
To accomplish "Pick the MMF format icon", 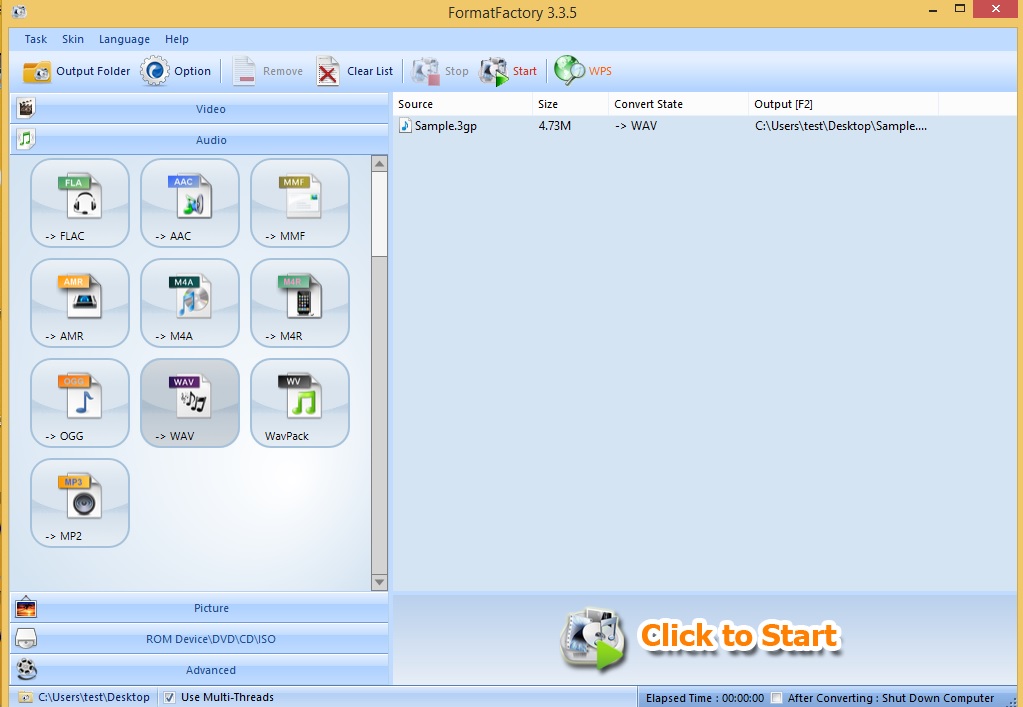I will click(300, 203).
